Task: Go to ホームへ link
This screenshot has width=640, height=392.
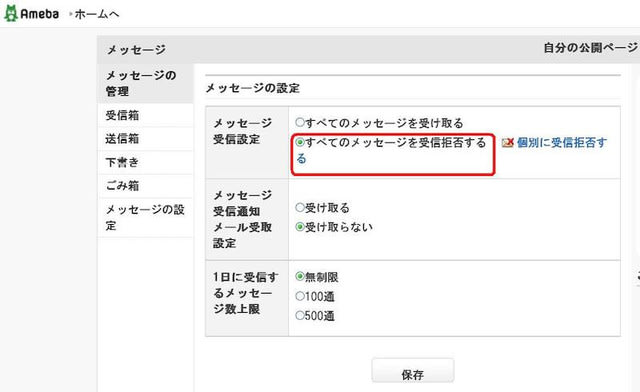Action: pos(97,14)
